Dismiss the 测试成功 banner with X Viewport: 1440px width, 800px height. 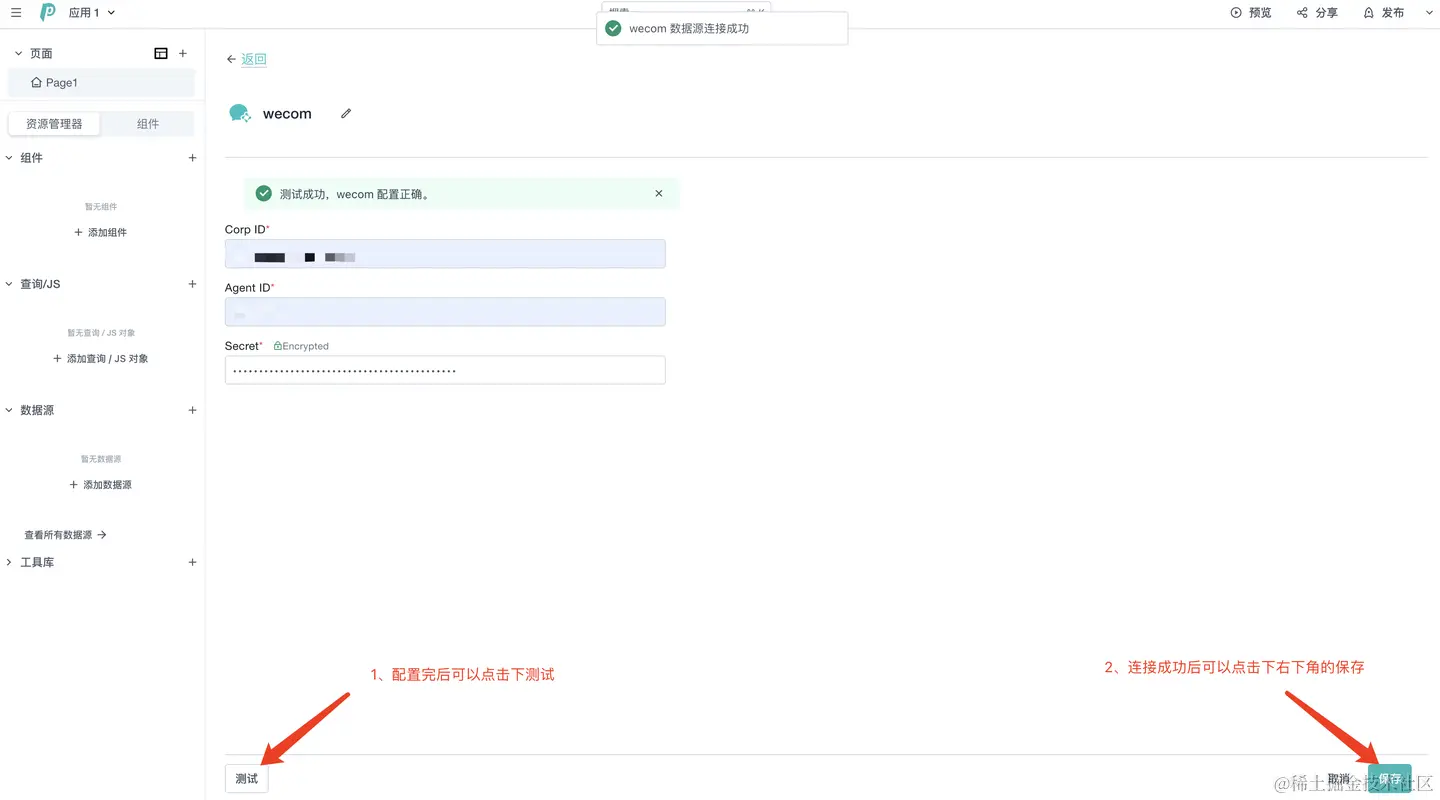point(659,193)
